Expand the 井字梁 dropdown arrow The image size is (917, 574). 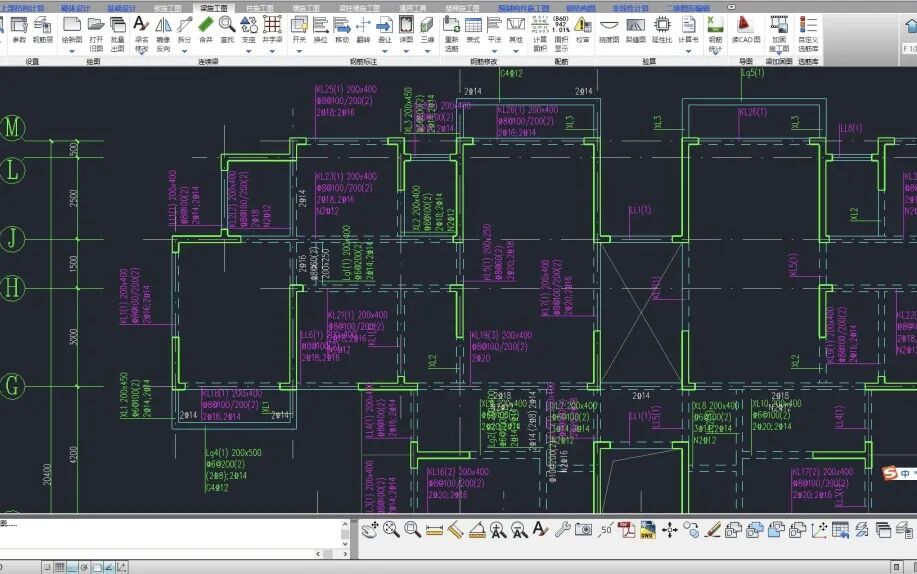[x=272, y=51]
